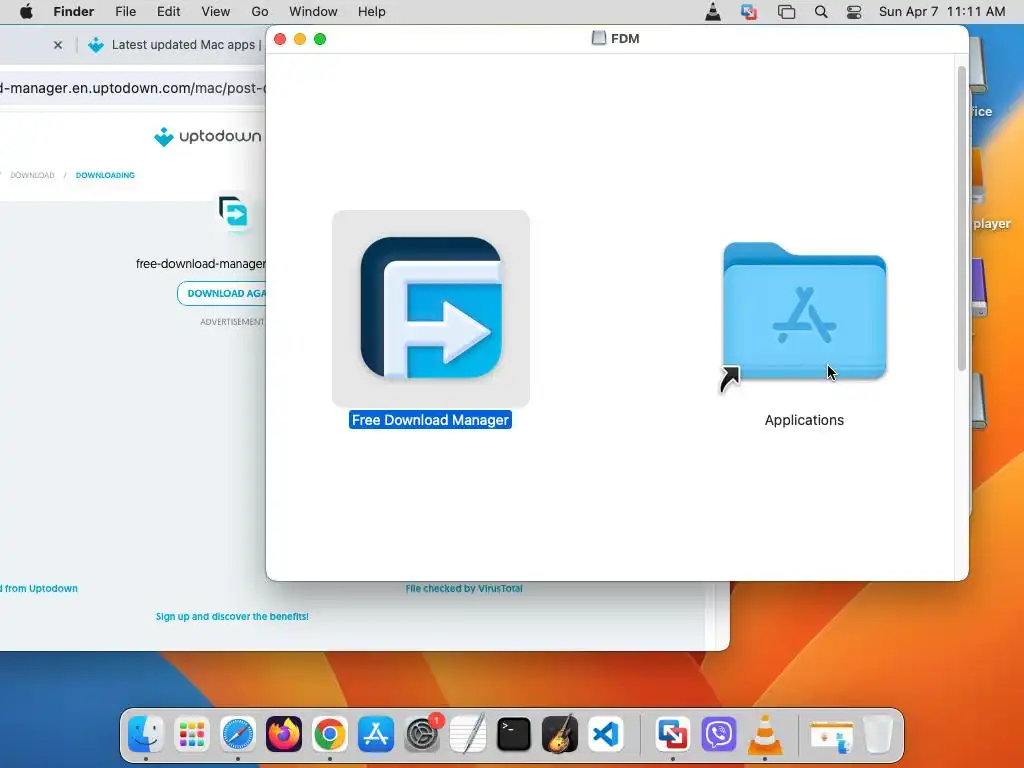Select the Free Download Manager app icon
Image resolution: width=1024 pixels, height=768 pixels.
point(431,308)
